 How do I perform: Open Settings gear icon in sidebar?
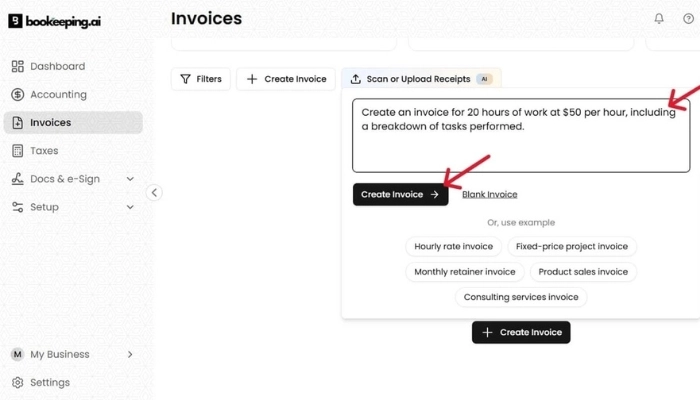tap(18, 382)
